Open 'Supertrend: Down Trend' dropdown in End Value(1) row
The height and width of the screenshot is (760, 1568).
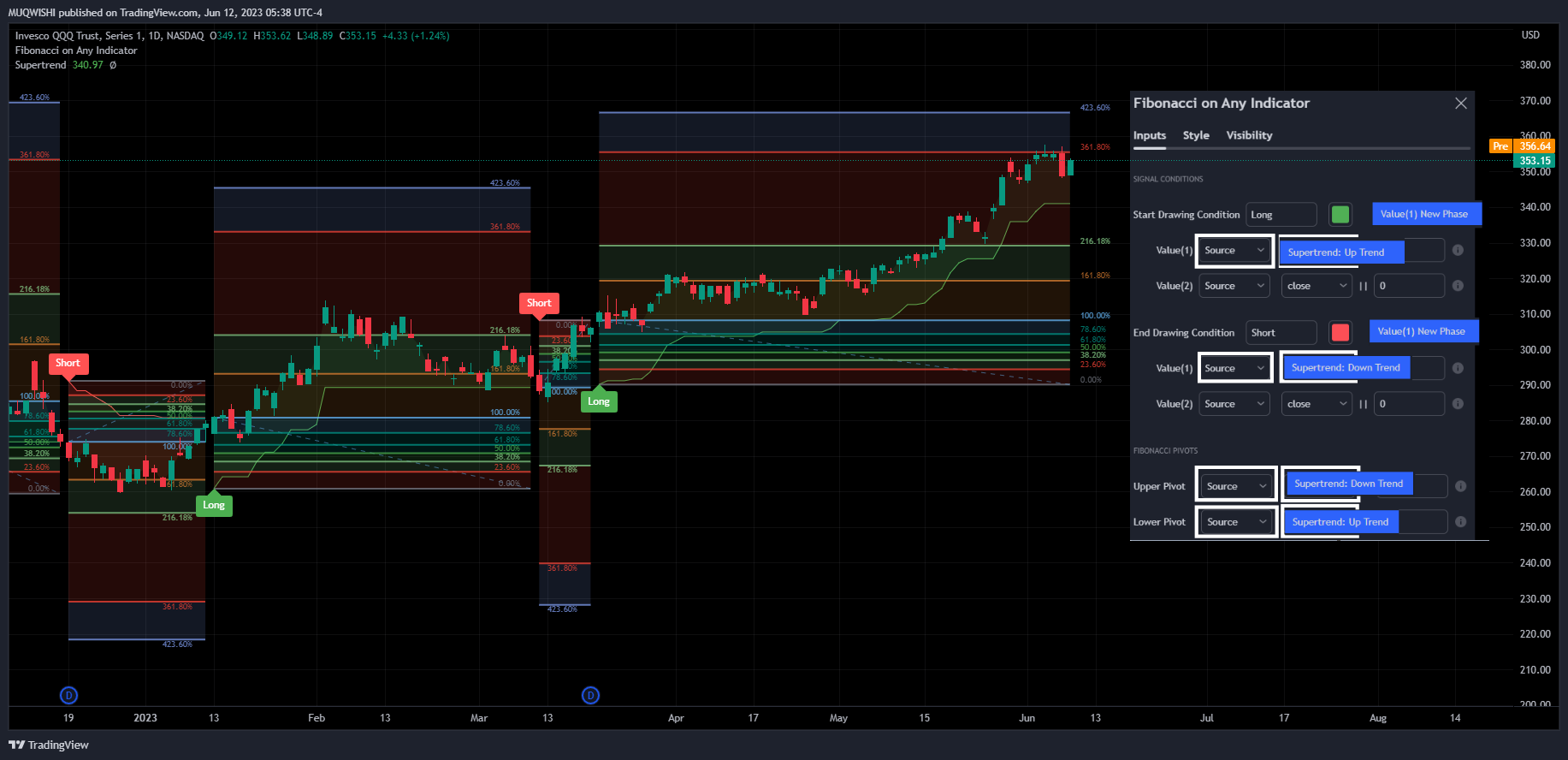click(1346, 368)
